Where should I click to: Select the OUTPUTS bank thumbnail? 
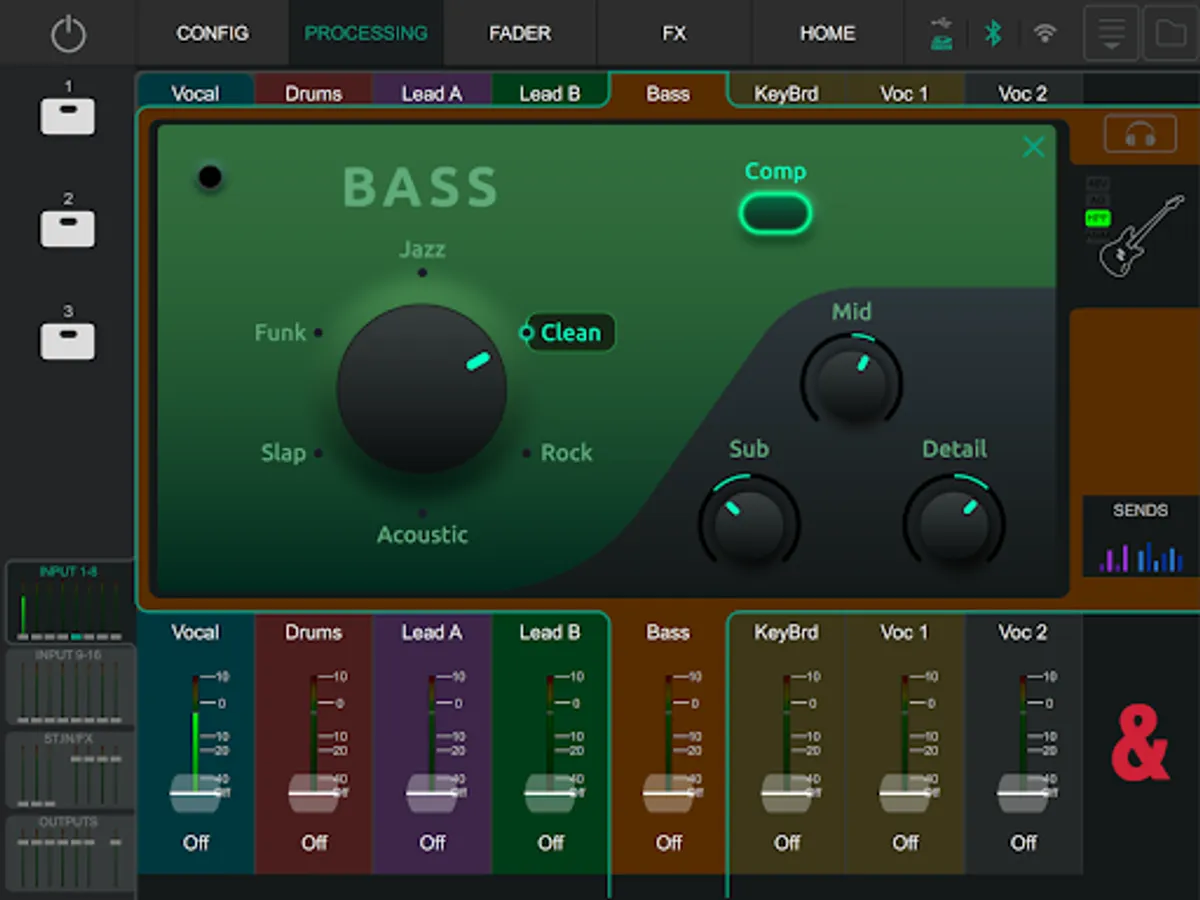[69, 853]
